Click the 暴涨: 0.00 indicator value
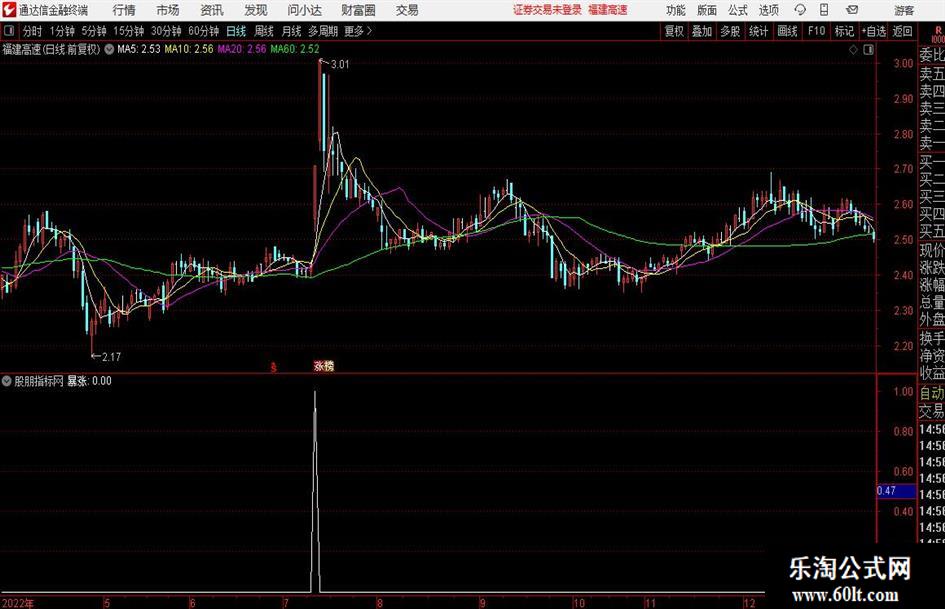Screen dimensions: 945x609 [89, 381]
